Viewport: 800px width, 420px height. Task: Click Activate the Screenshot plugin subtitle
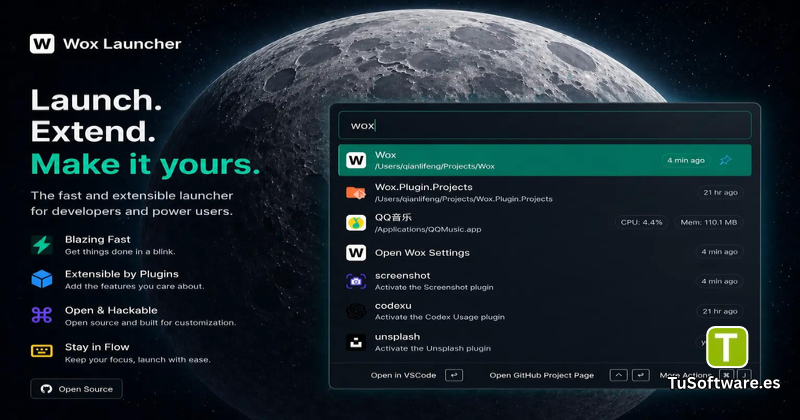pyautogui.click(x=434, y=287)
